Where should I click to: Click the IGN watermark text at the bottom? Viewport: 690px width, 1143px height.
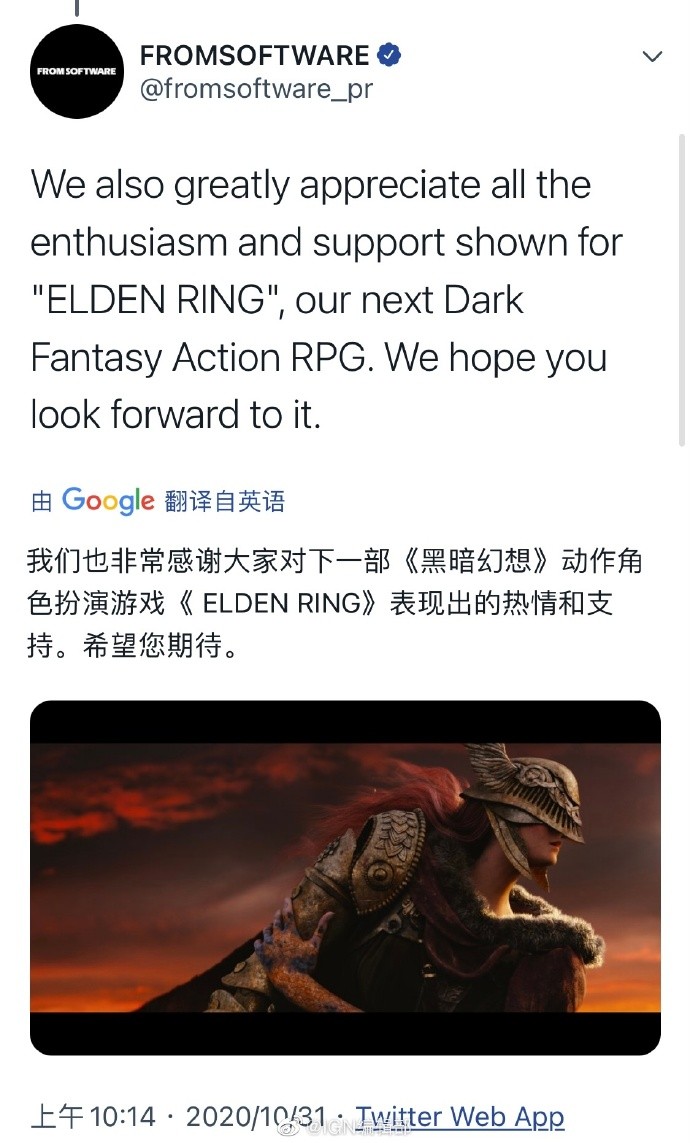[356, 1128]
